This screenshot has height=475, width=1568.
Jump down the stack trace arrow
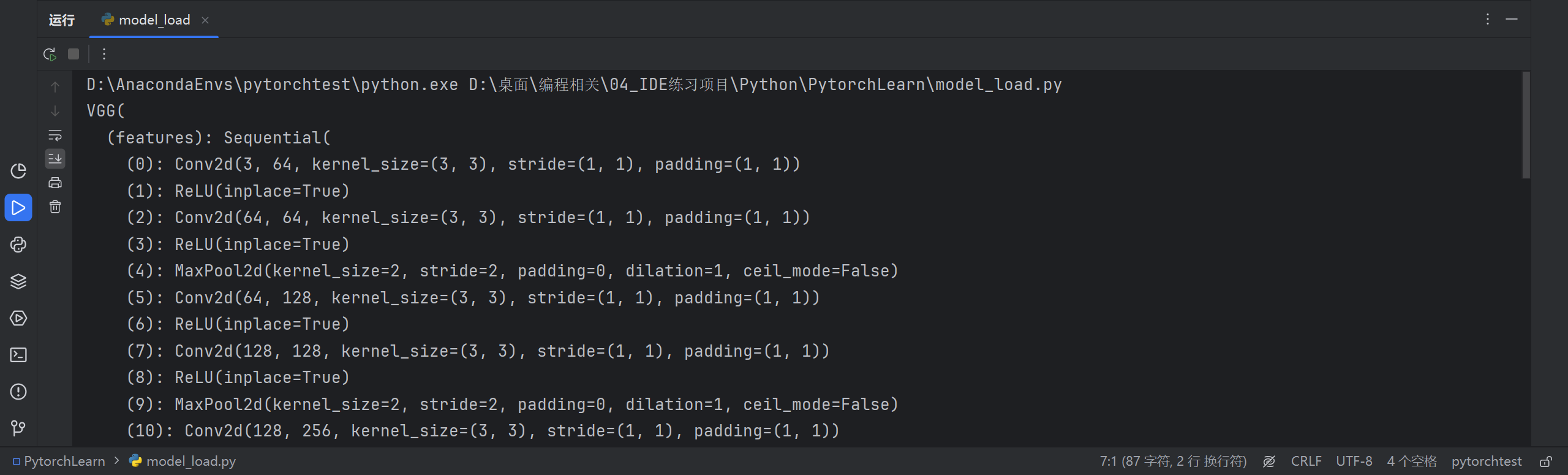click(55, 111)
